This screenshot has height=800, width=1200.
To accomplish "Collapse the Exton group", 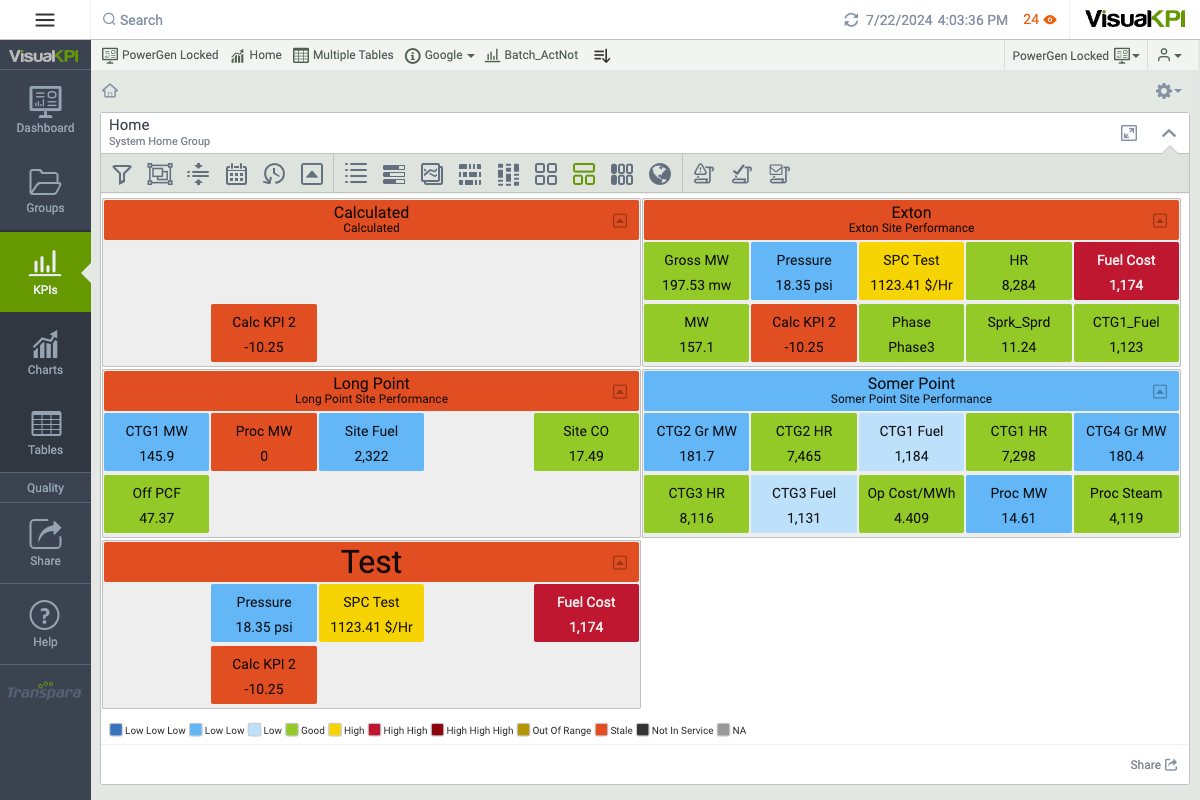I will tap(1160, 221).
